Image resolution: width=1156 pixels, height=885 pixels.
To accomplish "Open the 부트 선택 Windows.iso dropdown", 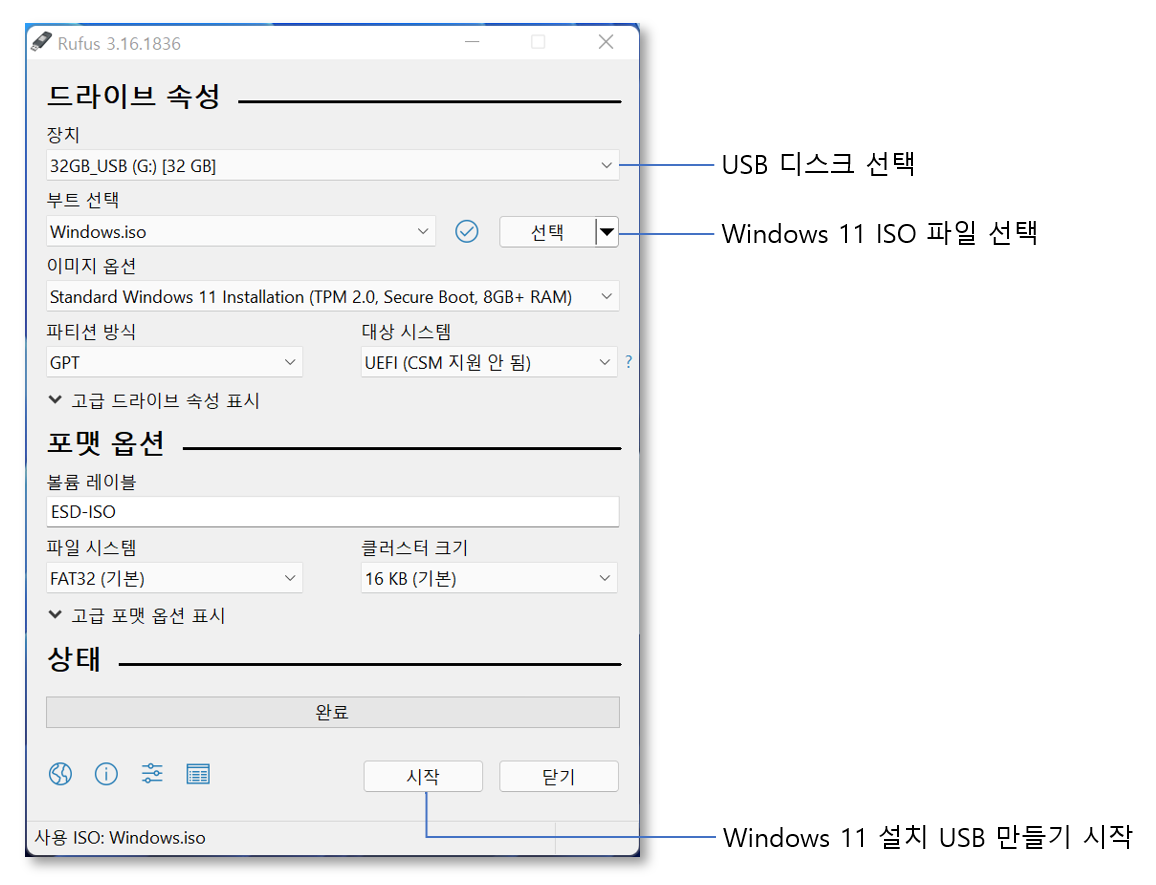I will 240,231.
